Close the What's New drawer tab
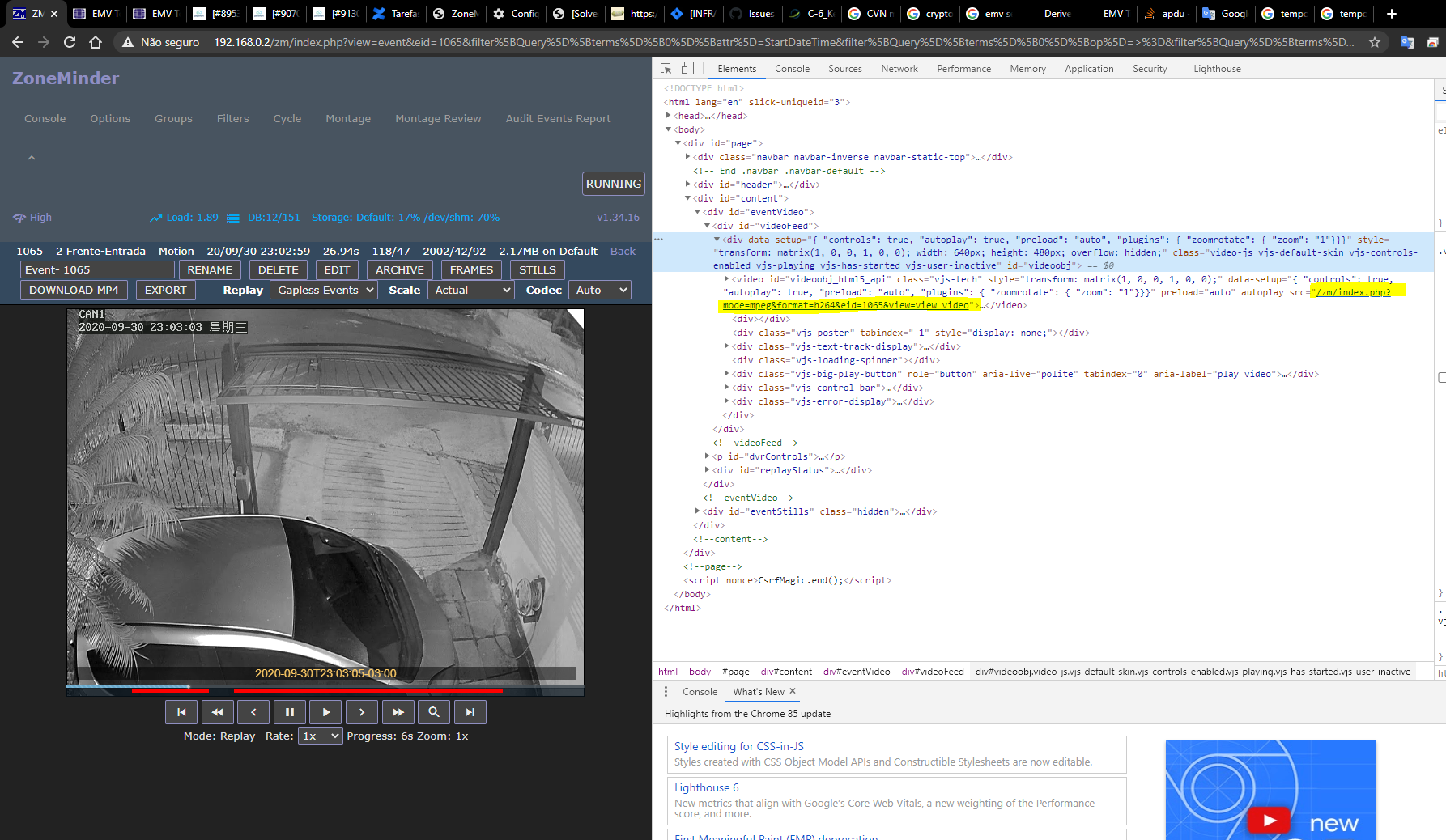 point(793,691)
